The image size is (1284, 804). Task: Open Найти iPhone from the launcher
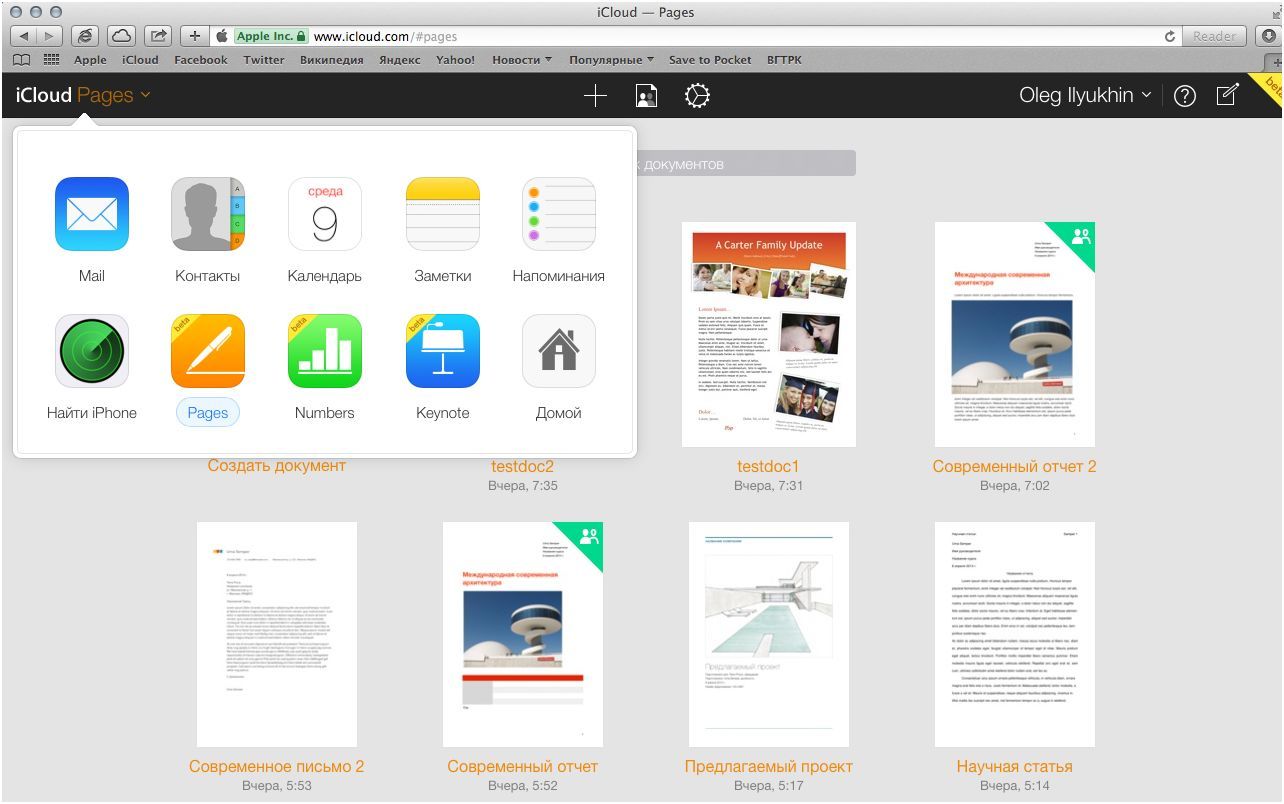pos(91,351)
